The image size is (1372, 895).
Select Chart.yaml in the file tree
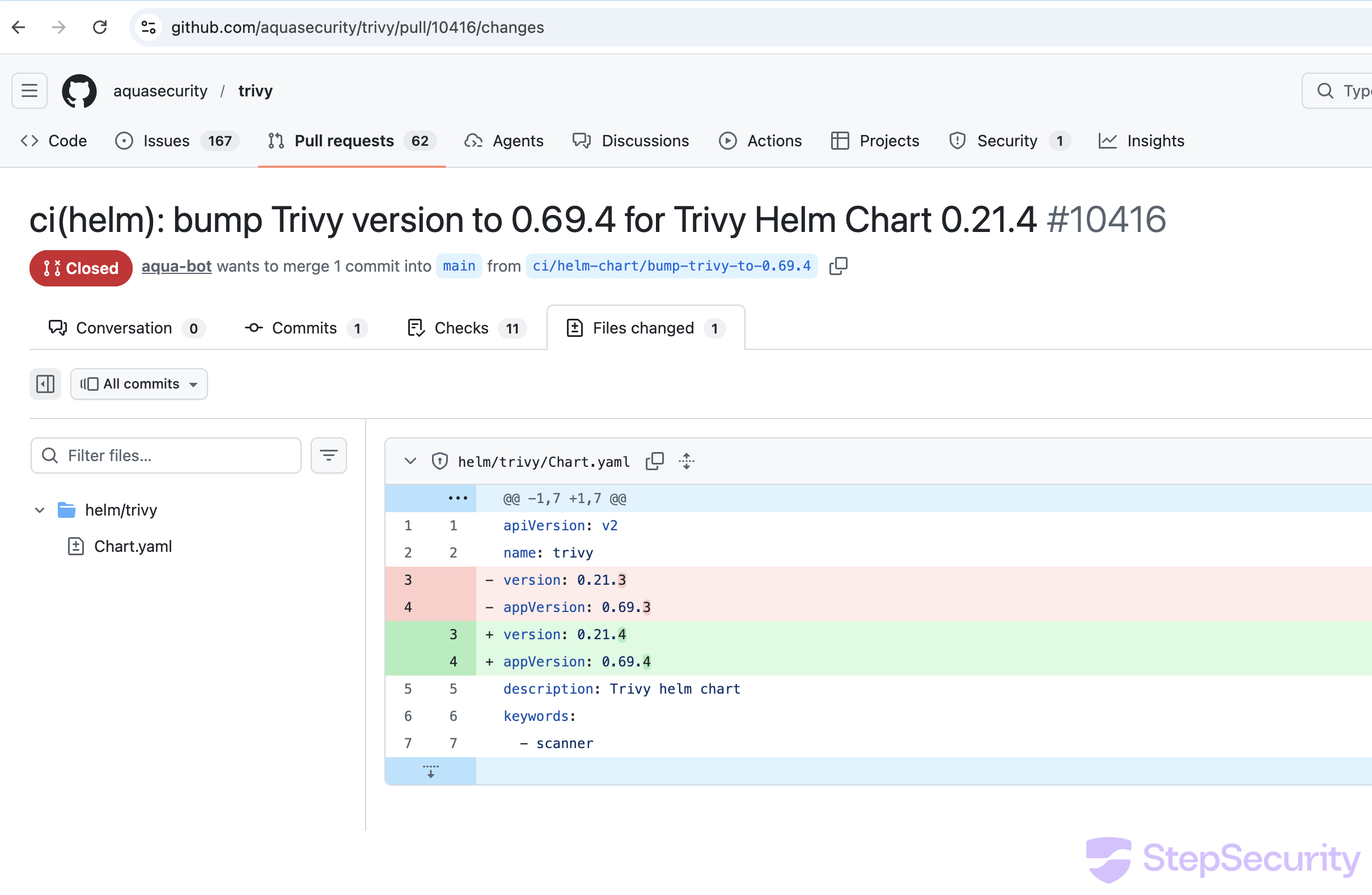(x=133, y=546)
